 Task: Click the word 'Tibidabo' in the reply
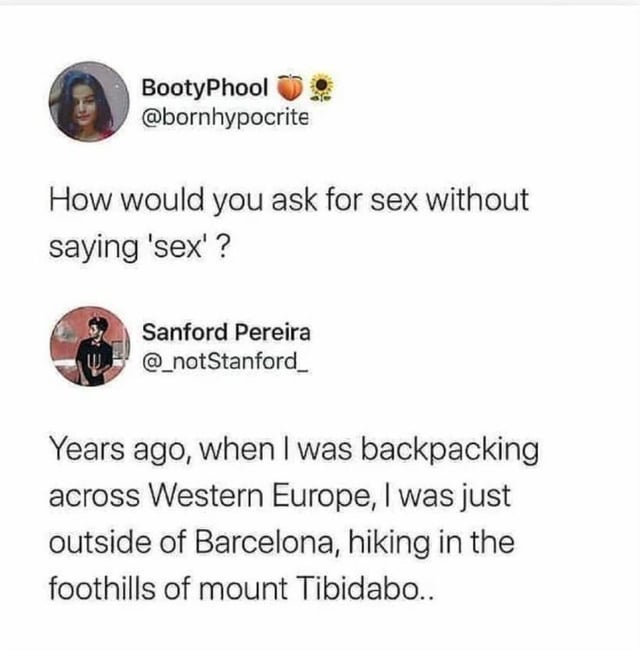[x=358, y=589]
